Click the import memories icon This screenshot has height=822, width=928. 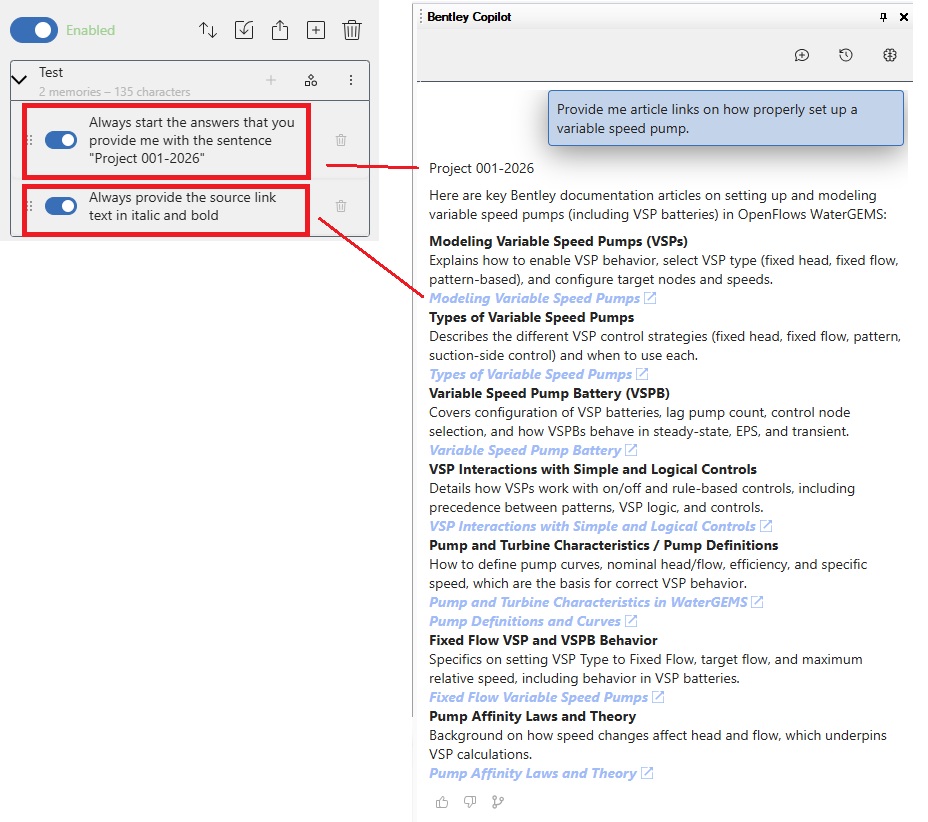tap(244, 30)
